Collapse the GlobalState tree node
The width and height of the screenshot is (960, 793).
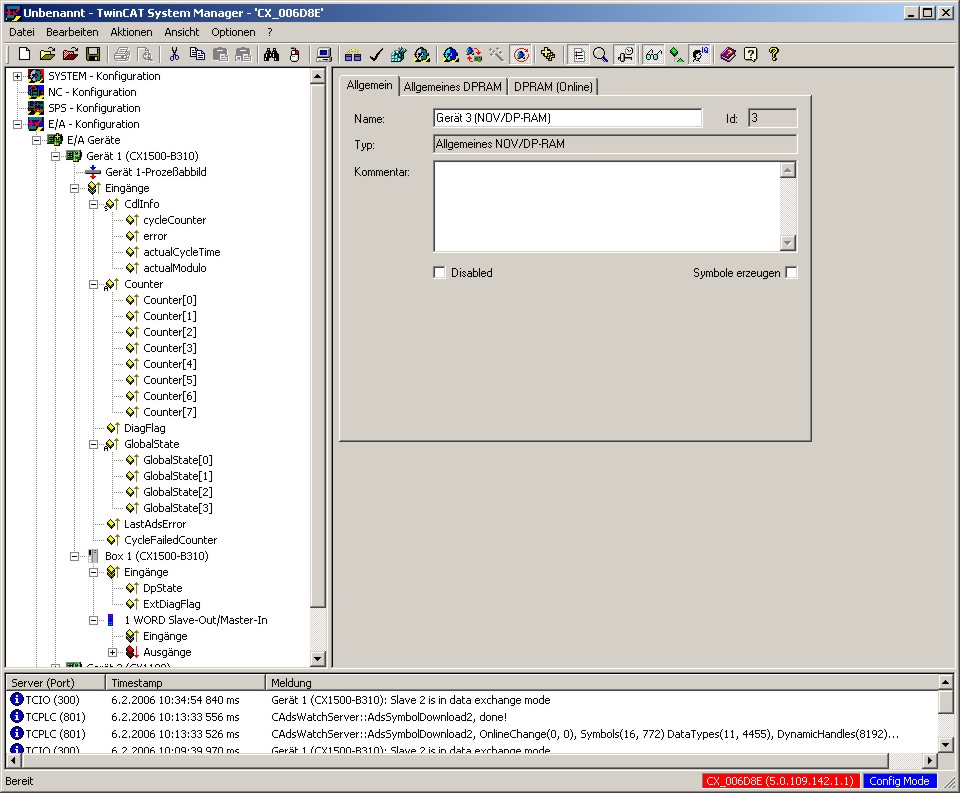(93, 444)
